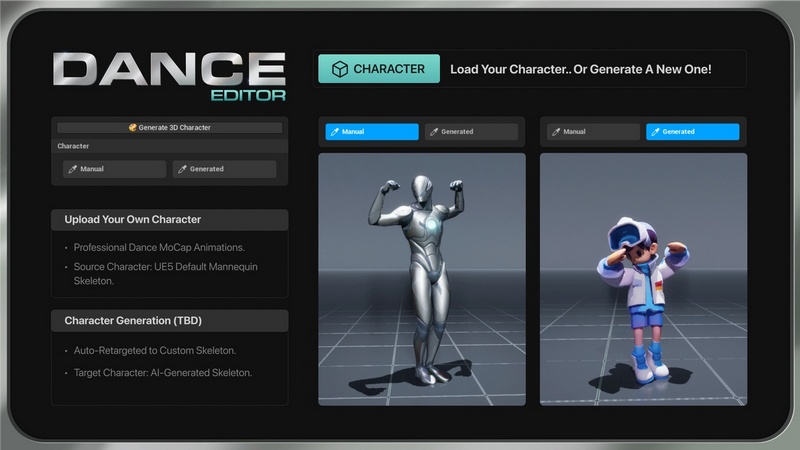This screenshot has width=800, height=450.
Task: Click the Generate 3D Character emoji icon
Action: 133,128
